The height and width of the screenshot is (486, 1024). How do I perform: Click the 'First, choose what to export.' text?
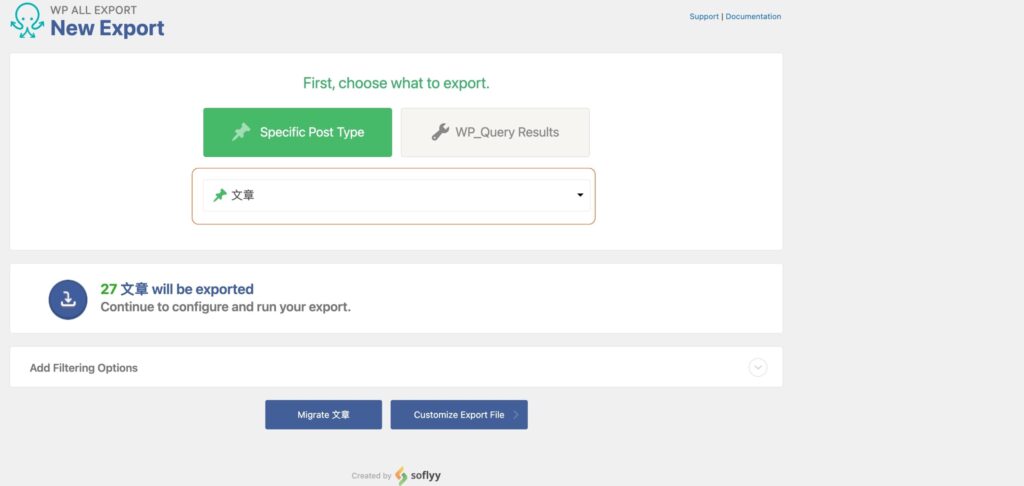pyautogui.click(x=396, y=84)
